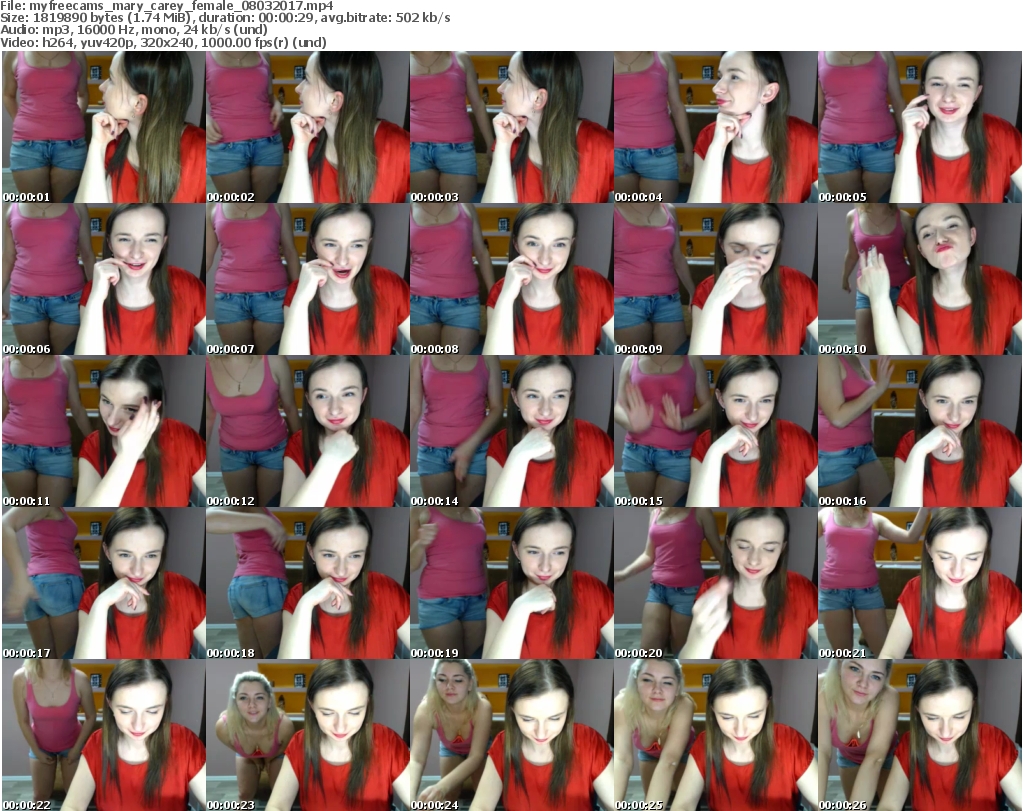Pick the thumbnail stamped 00:00:17
The width and height of the screenshot is (1024, 811).
click(x=104, y=584)
